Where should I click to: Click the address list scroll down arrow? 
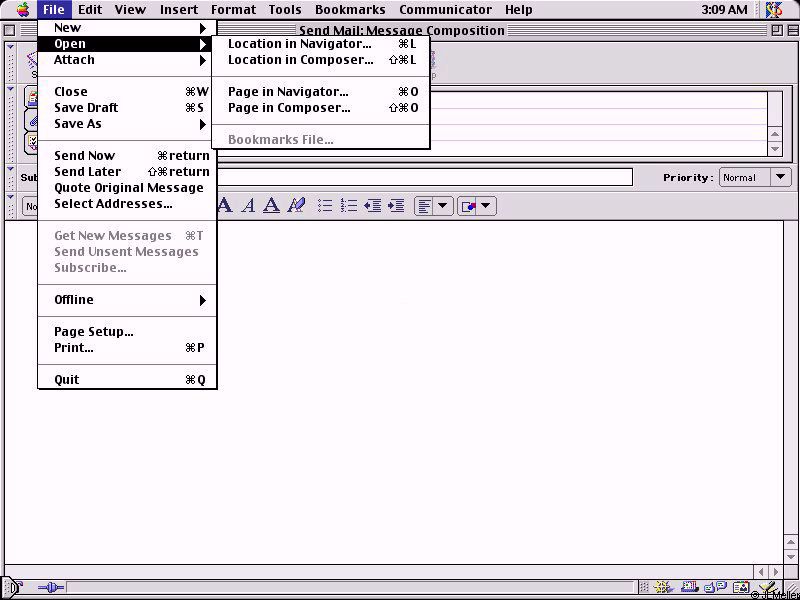pos(775,148)
